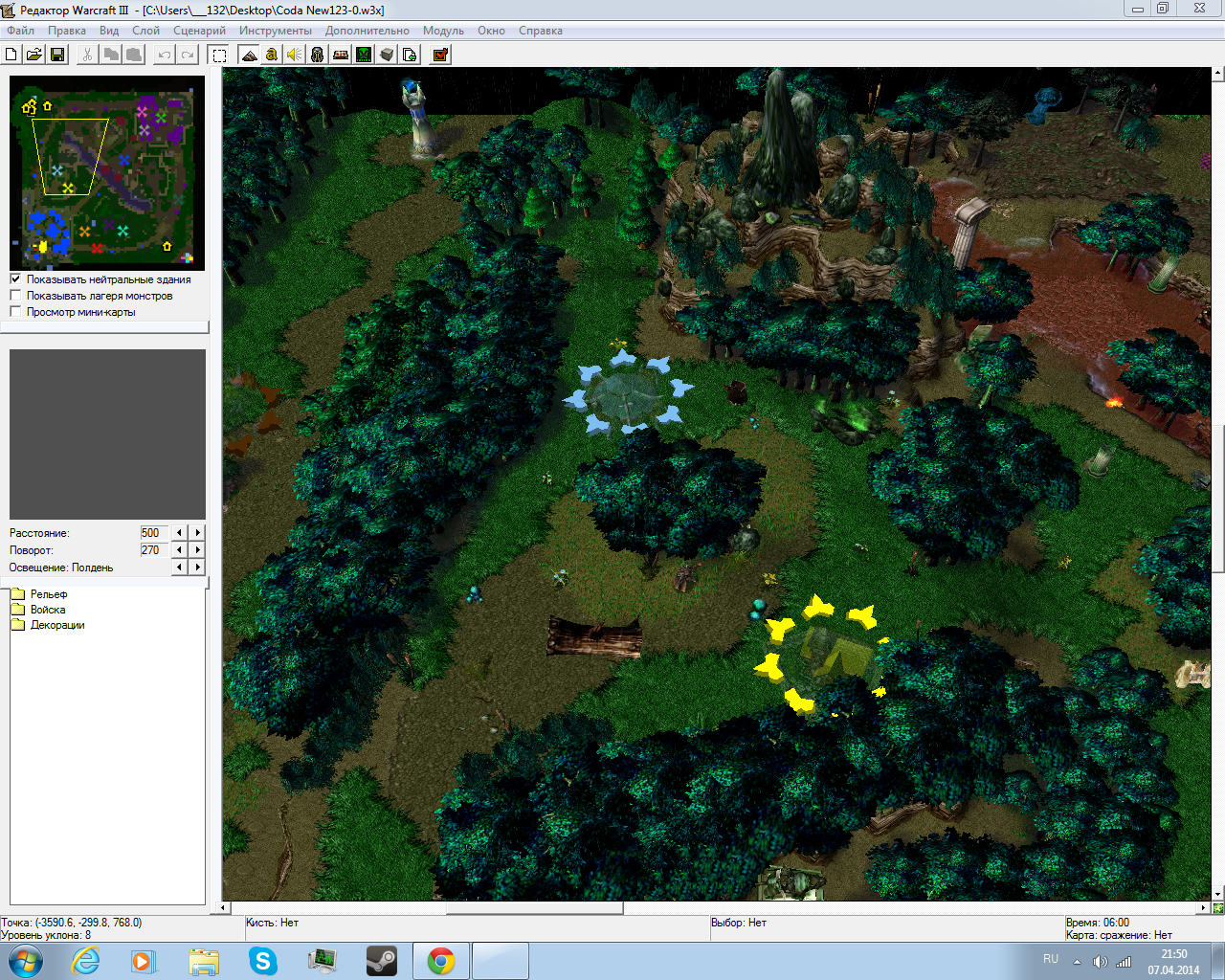Click the viewport scroll-up arrow
Viewport: 1225px width, 980px height.
(x=1218, y=73)
